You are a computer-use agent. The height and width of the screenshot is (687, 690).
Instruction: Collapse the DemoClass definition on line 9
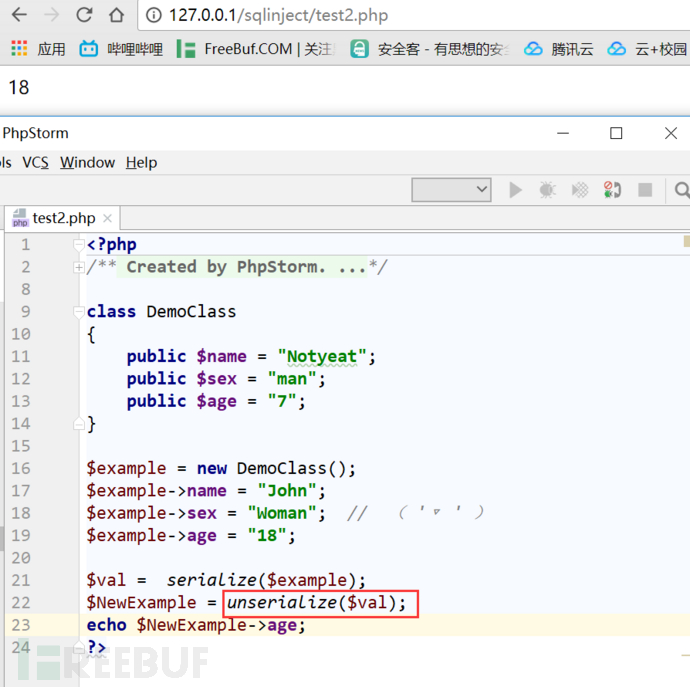click(x=79, y=312)
